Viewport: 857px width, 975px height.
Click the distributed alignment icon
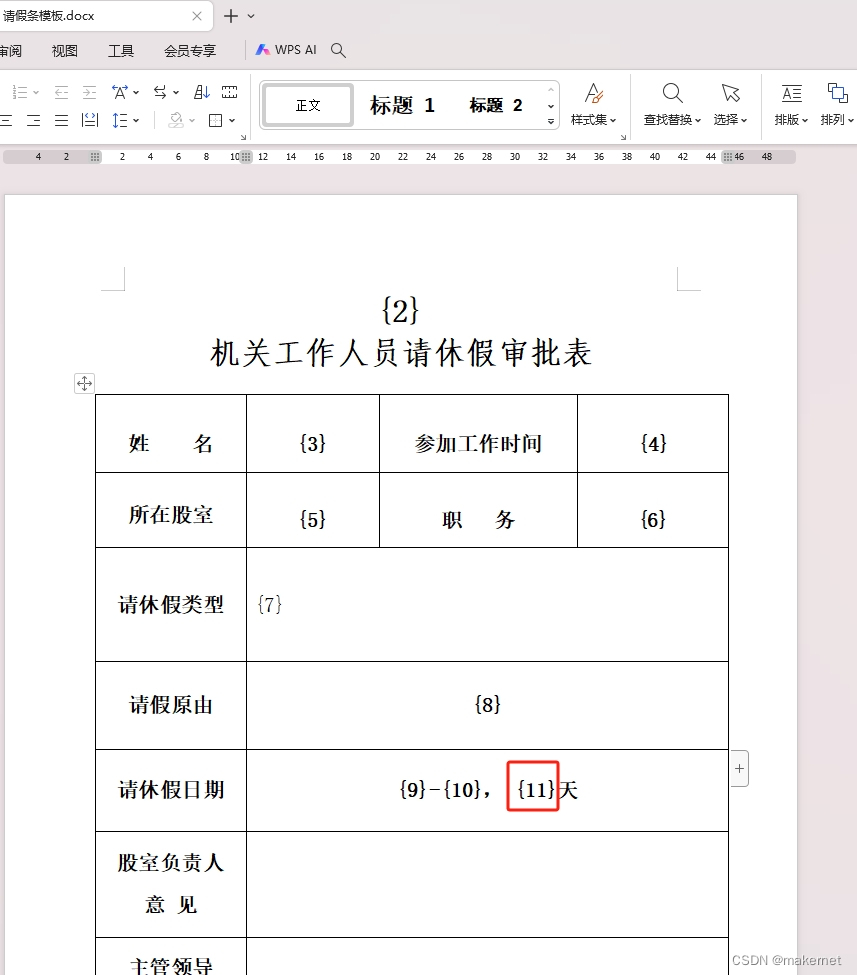click(90, 120)
